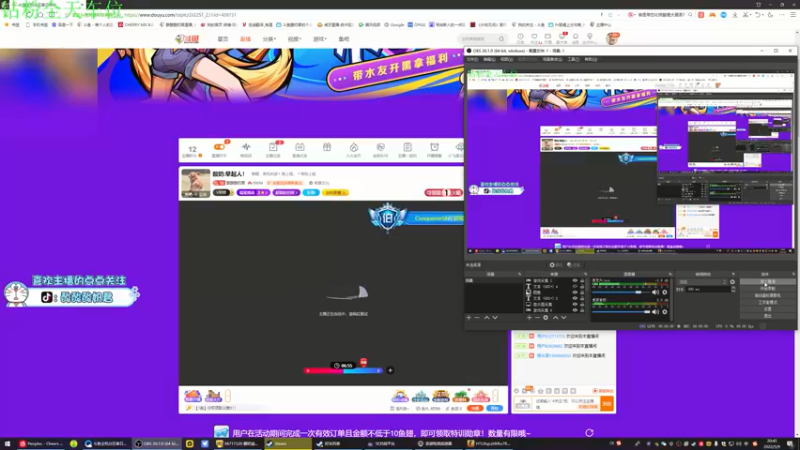Move source down arrow in OBS Sources panel

coord(564,317)
